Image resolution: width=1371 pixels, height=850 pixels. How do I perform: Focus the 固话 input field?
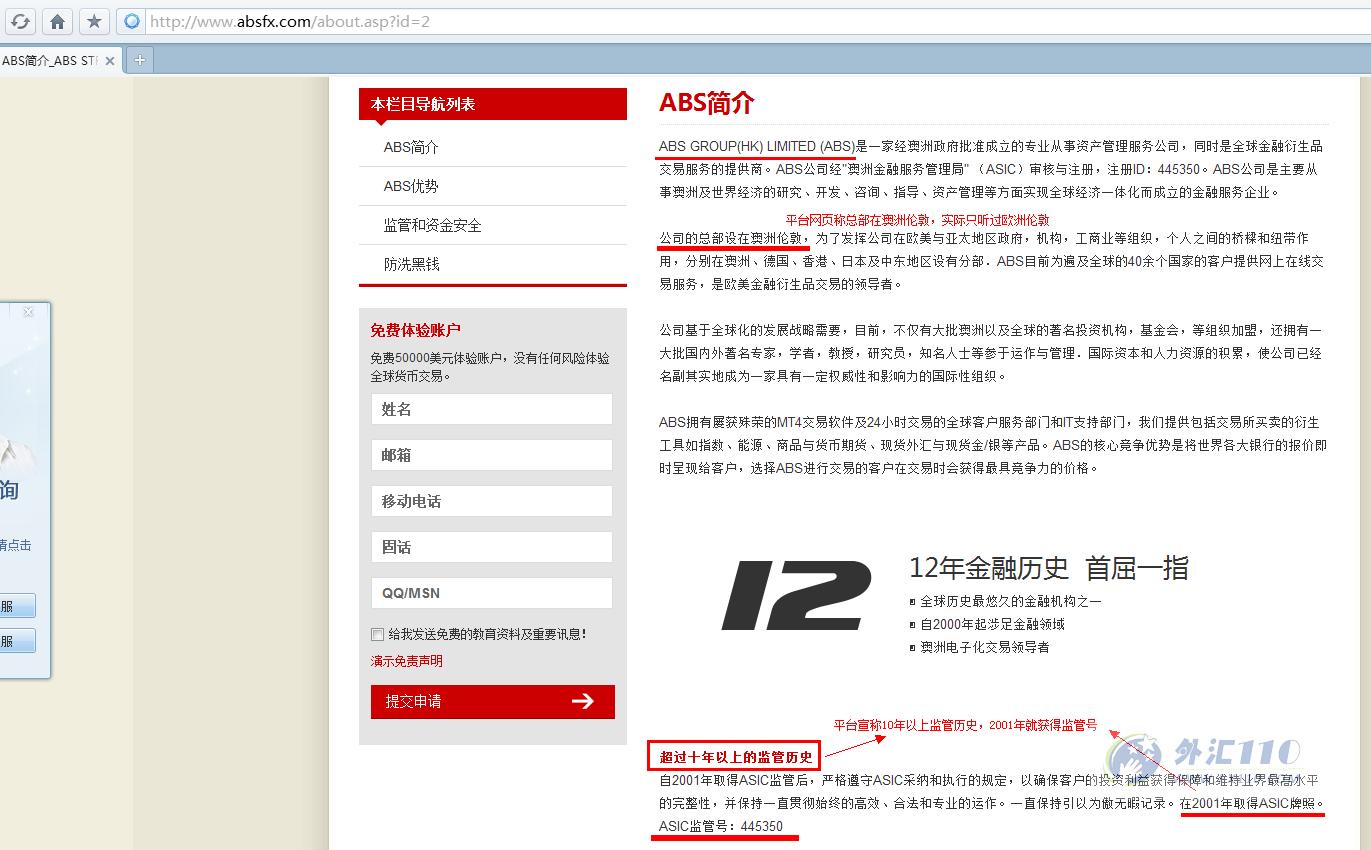click(x=491, y=547)
